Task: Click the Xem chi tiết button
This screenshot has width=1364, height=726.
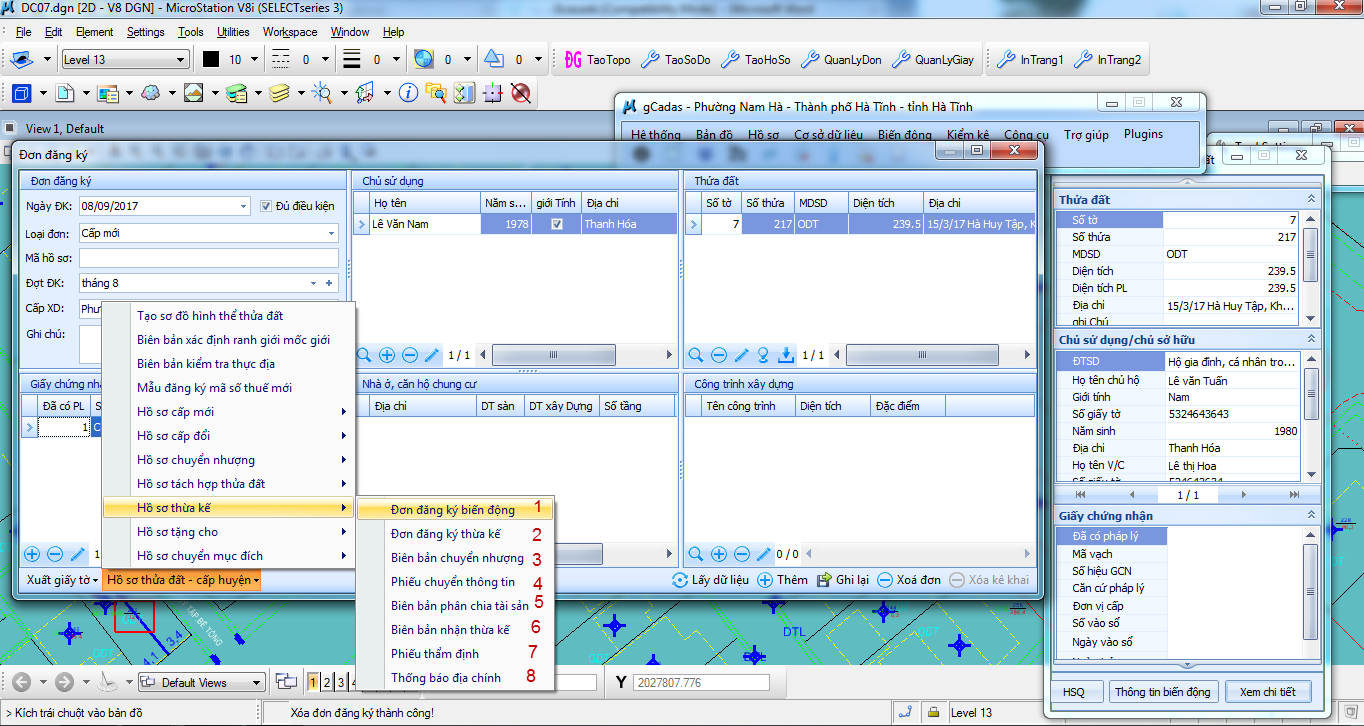Action: click(x=1267, y=692)
